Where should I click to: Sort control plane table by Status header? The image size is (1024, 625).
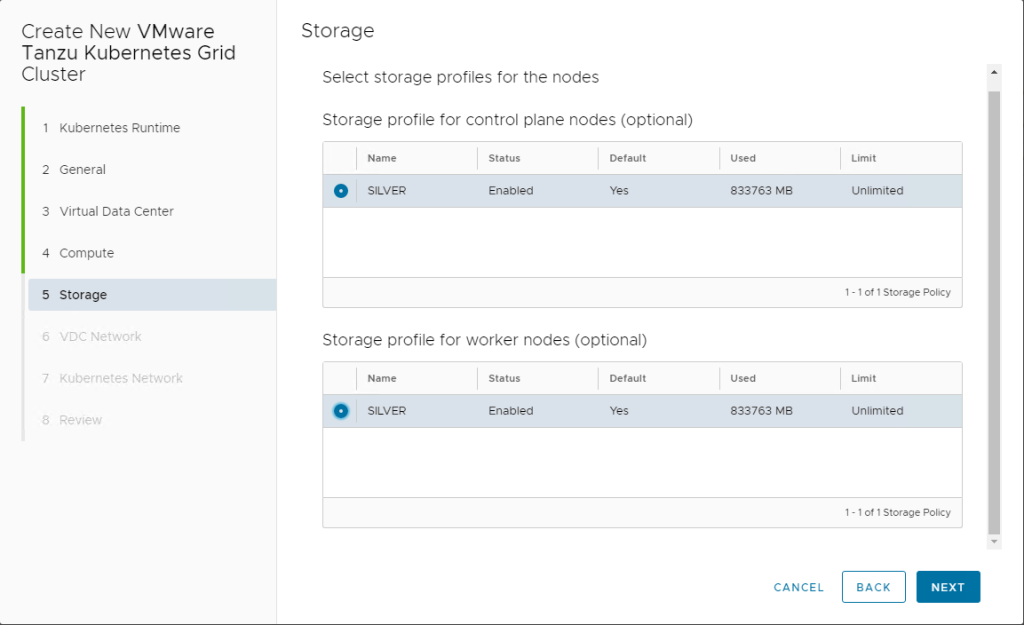point(504,158)
